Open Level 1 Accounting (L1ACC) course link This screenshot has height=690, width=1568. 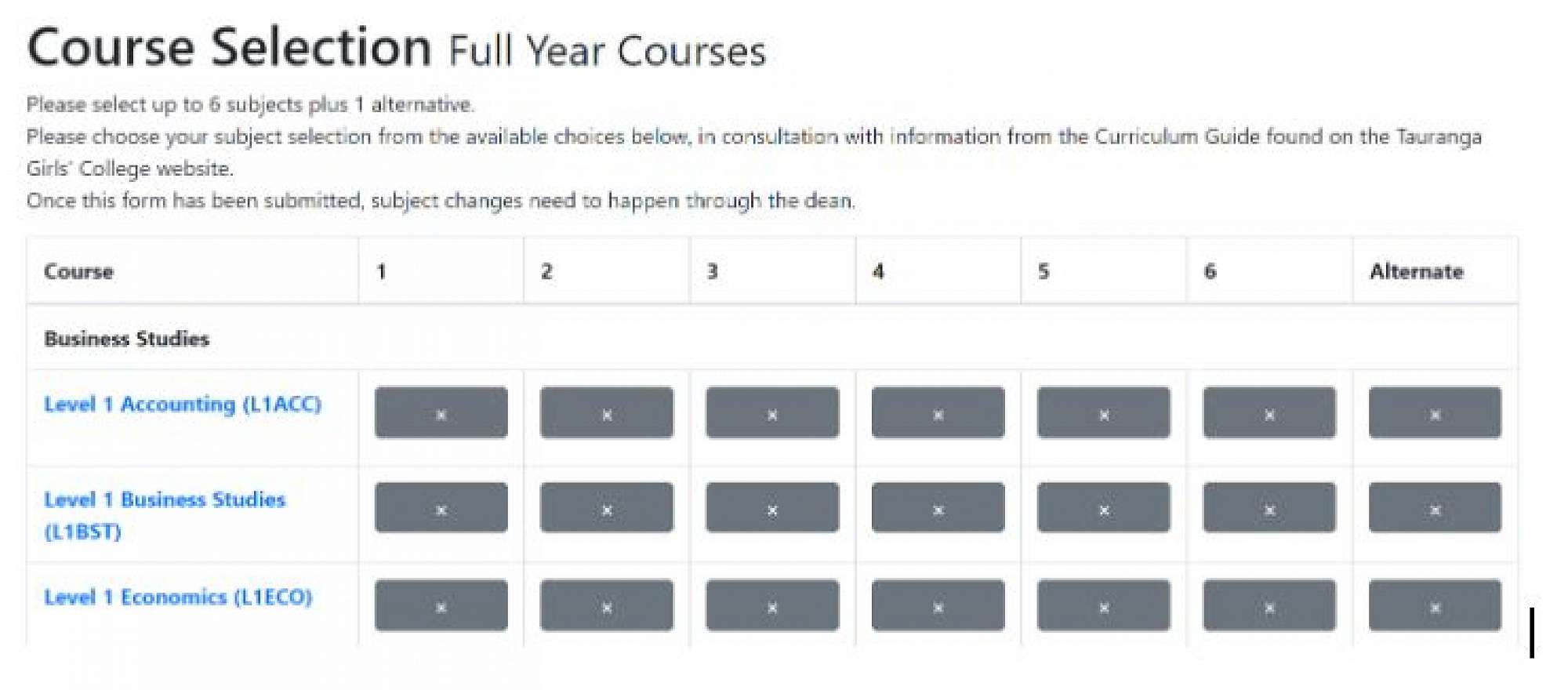pos(183,405)
